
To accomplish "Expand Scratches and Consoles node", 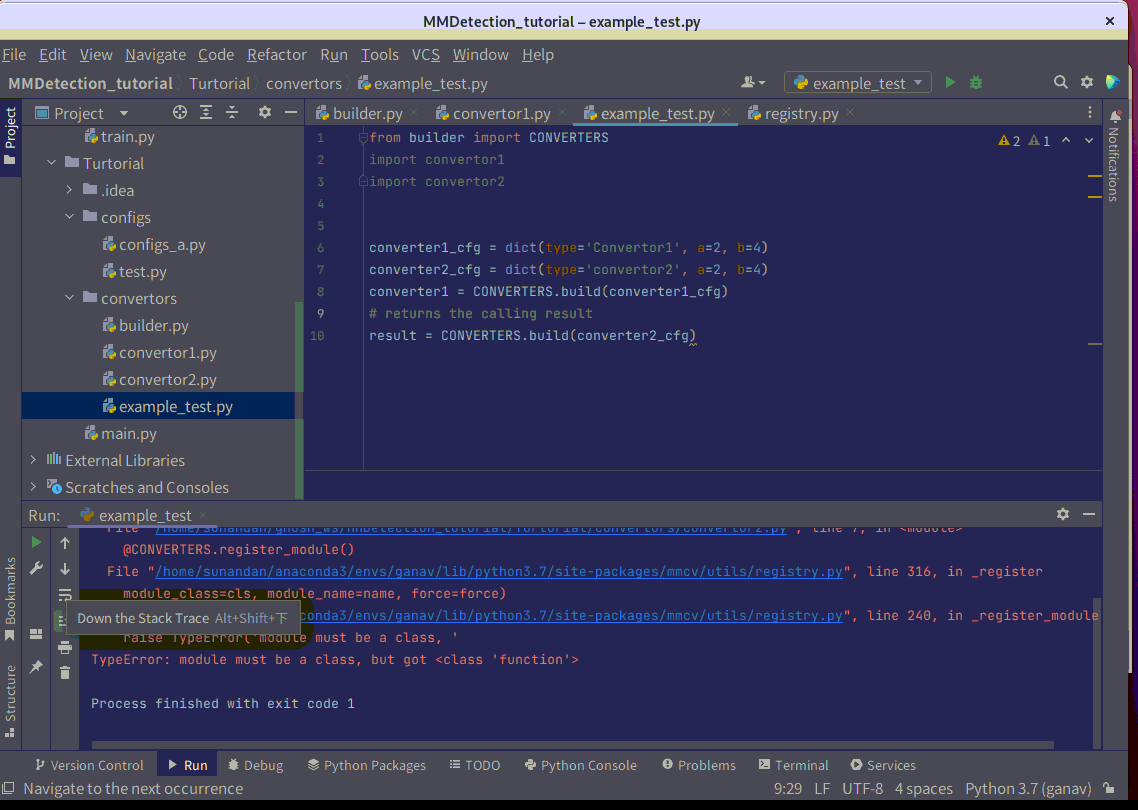I will (x=33, y=487).
